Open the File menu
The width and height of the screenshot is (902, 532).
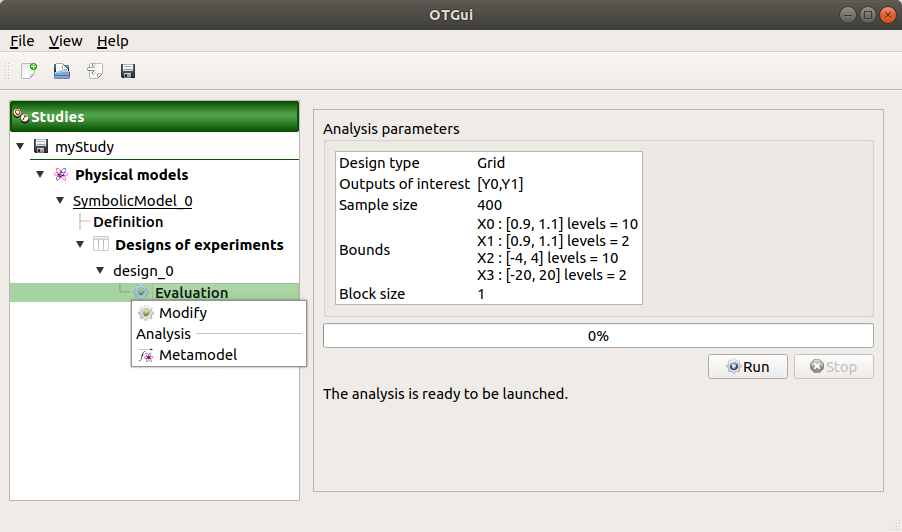22,41
